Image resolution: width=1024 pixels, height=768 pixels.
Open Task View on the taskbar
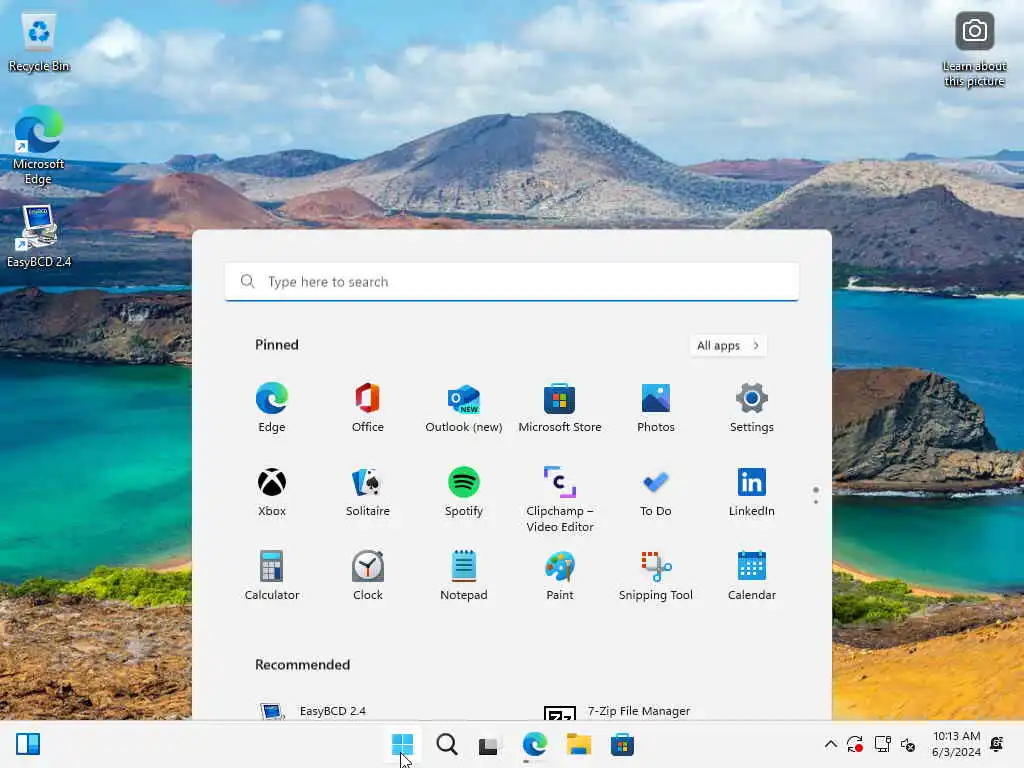(x=488, y=745)
